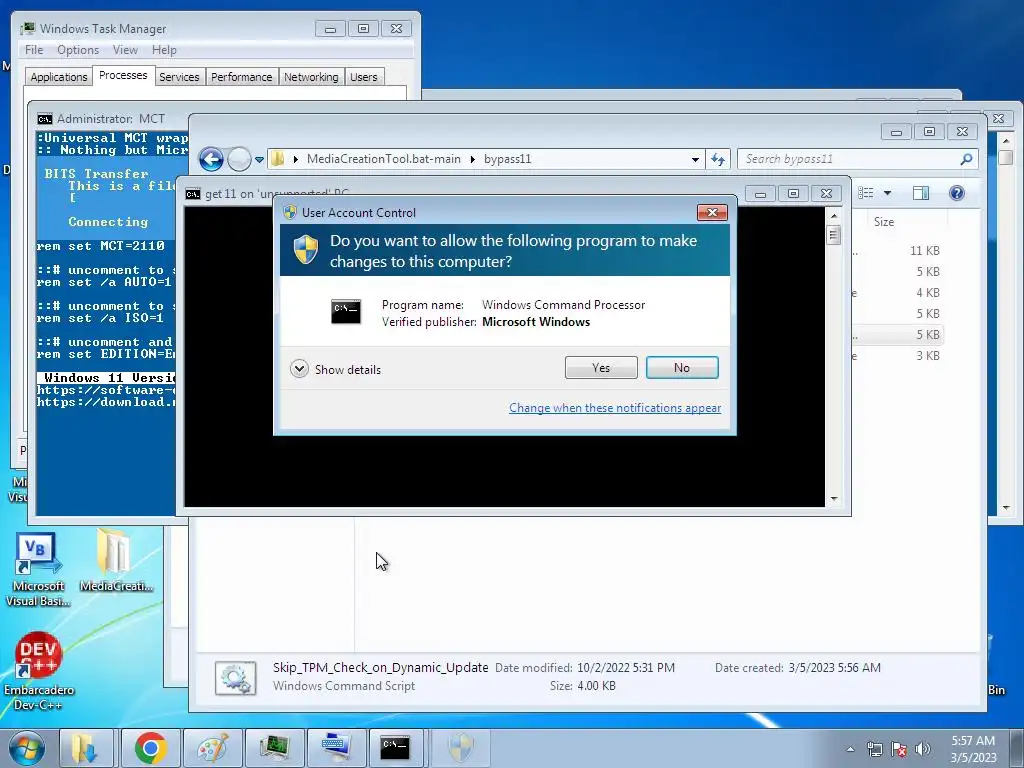Open the Task Manager Help menu
The width and height of the screenshot is (1024, 768).
[164, 50]
